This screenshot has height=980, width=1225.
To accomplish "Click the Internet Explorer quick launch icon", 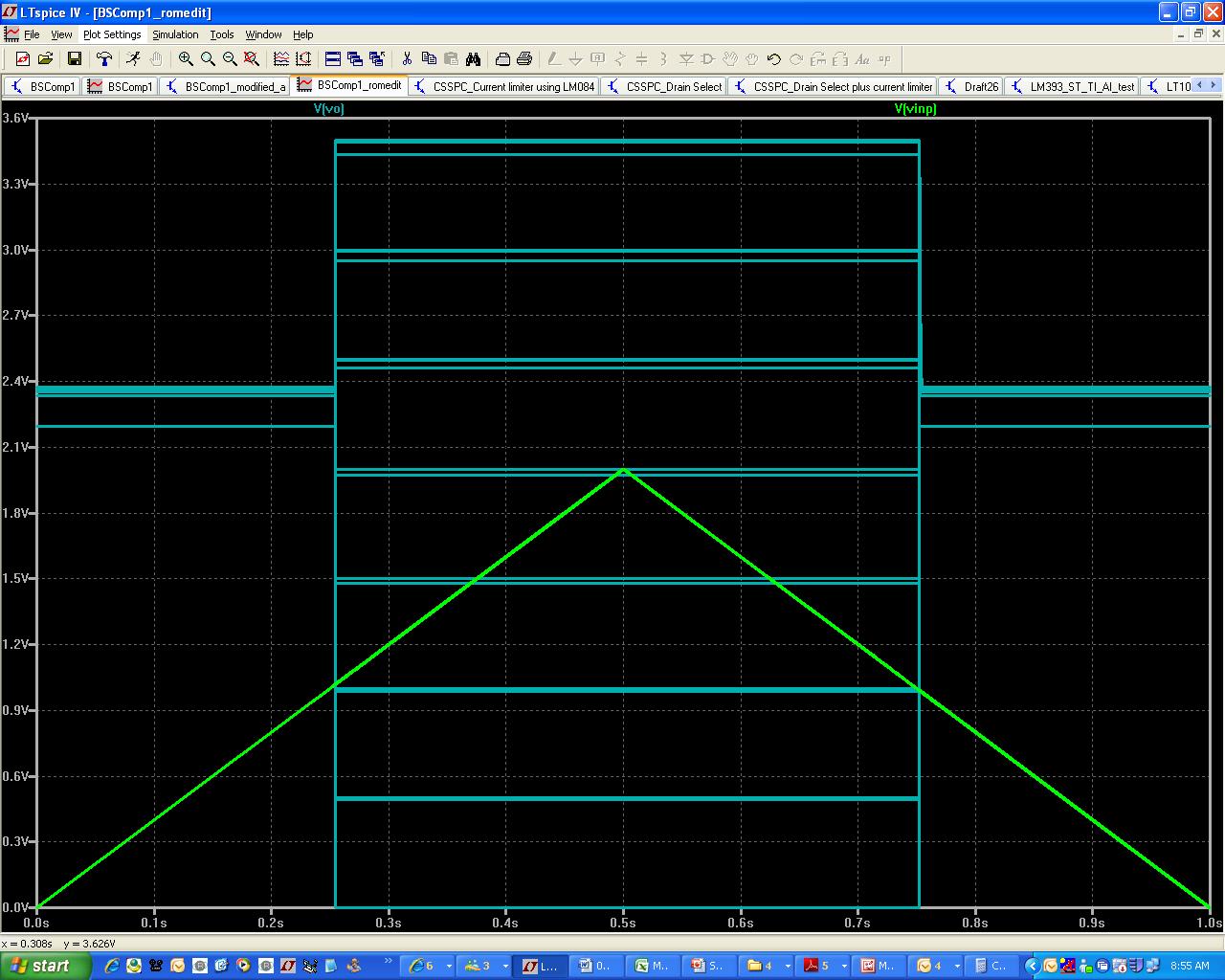I will pyautogui.click(x=111, y=966).
